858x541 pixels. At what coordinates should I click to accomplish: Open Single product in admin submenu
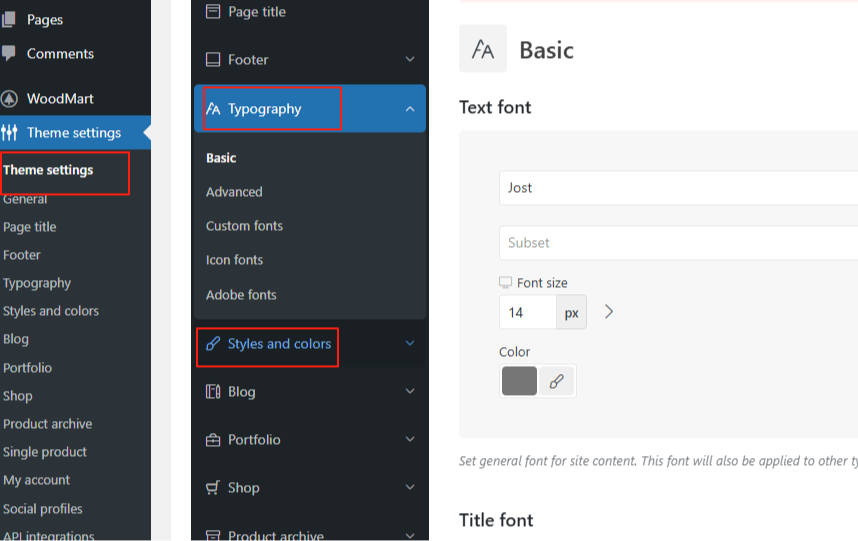click(x=45, y=452)
